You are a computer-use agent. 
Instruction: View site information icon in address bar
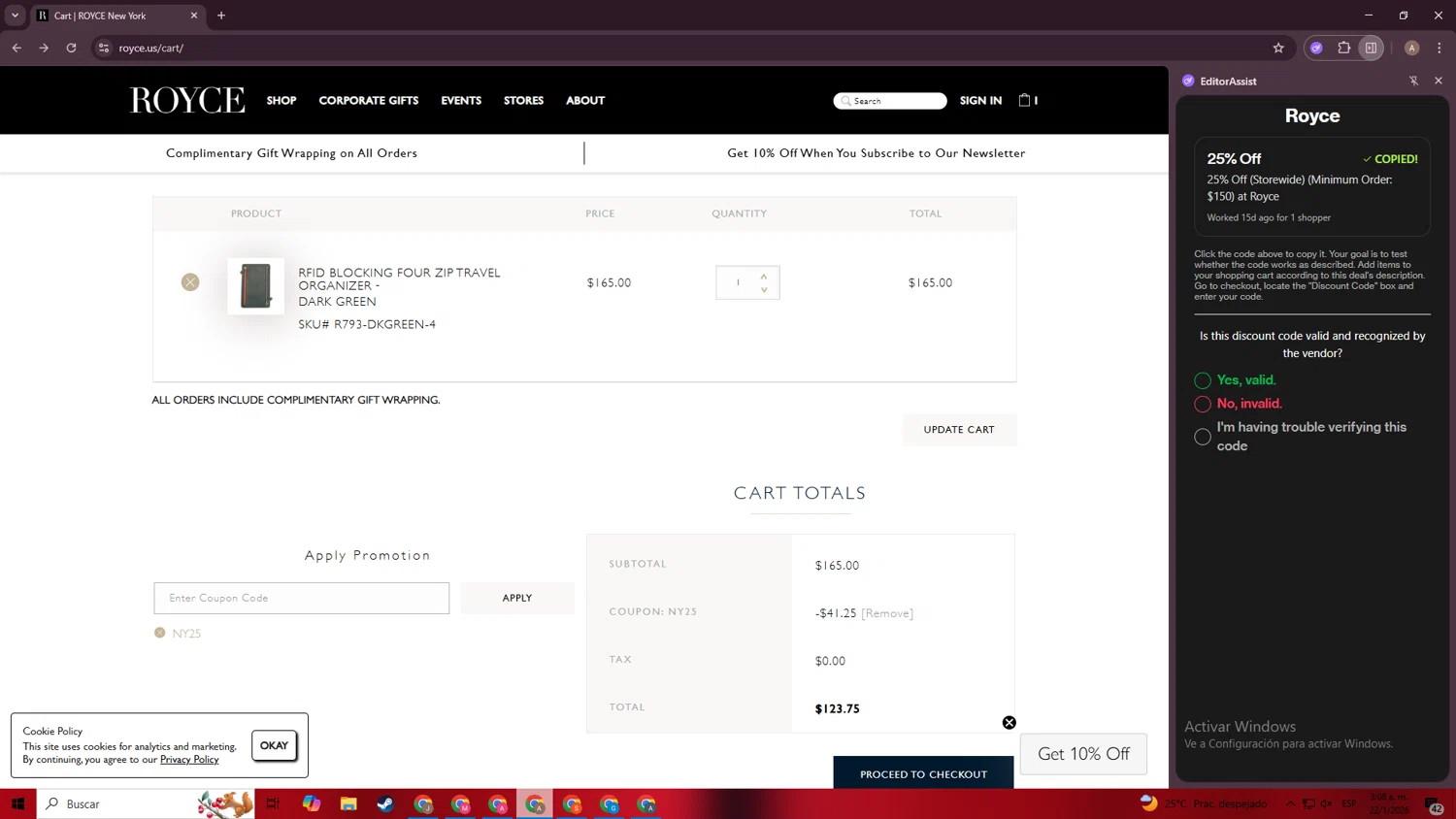coord(104,48)
